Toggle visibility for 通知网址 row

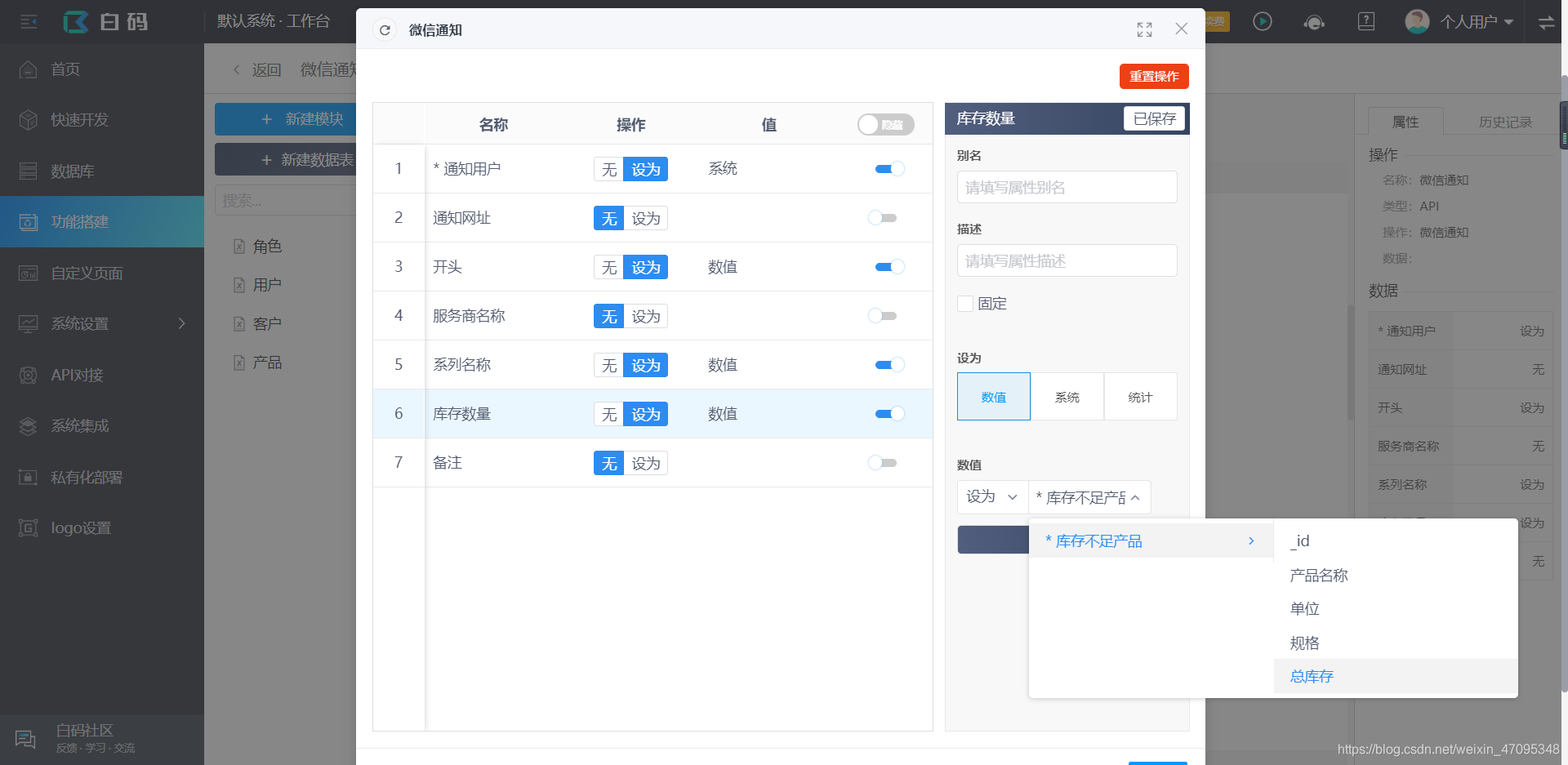(882, 217)
